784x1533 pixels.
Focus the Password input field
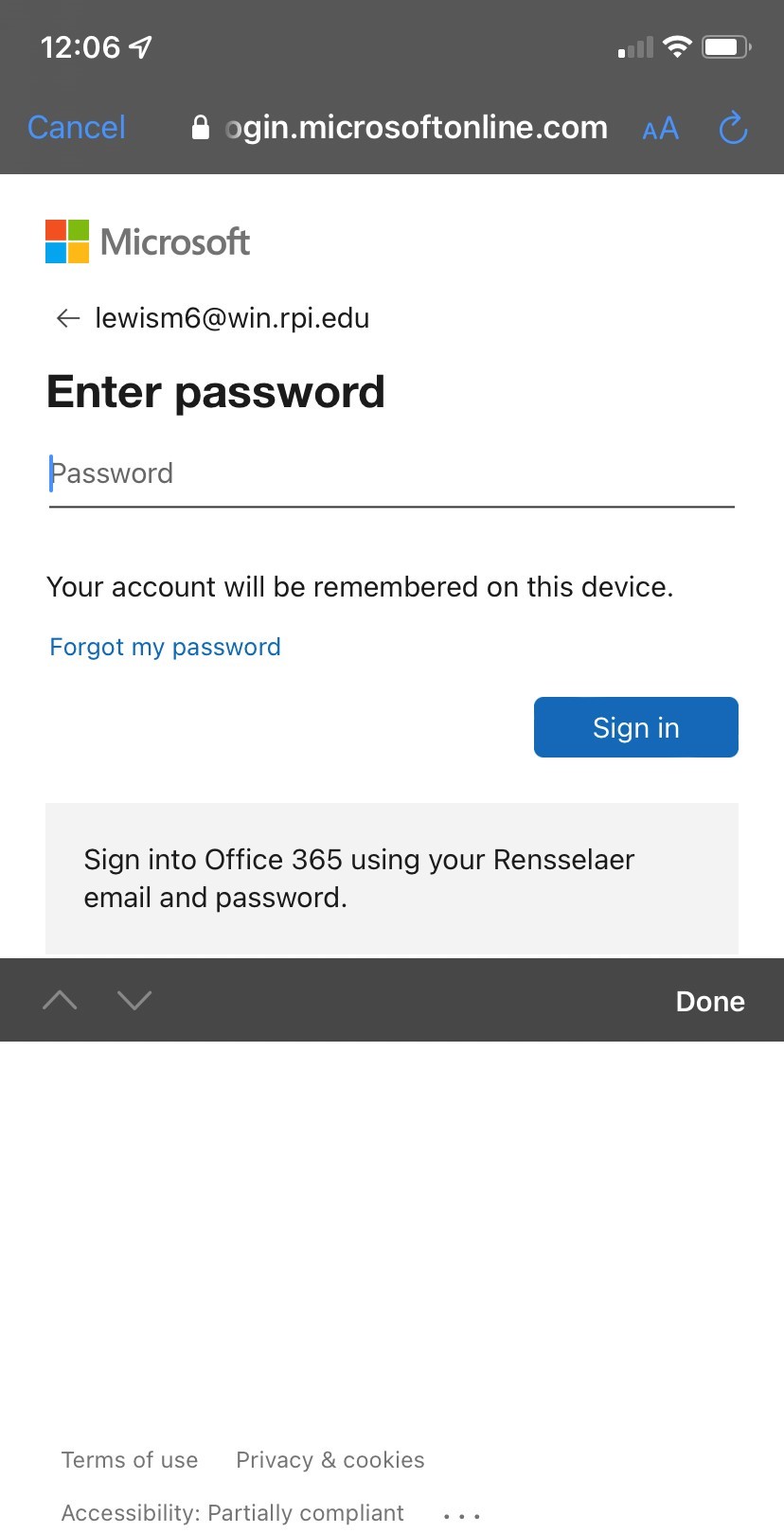coord(391,474)
